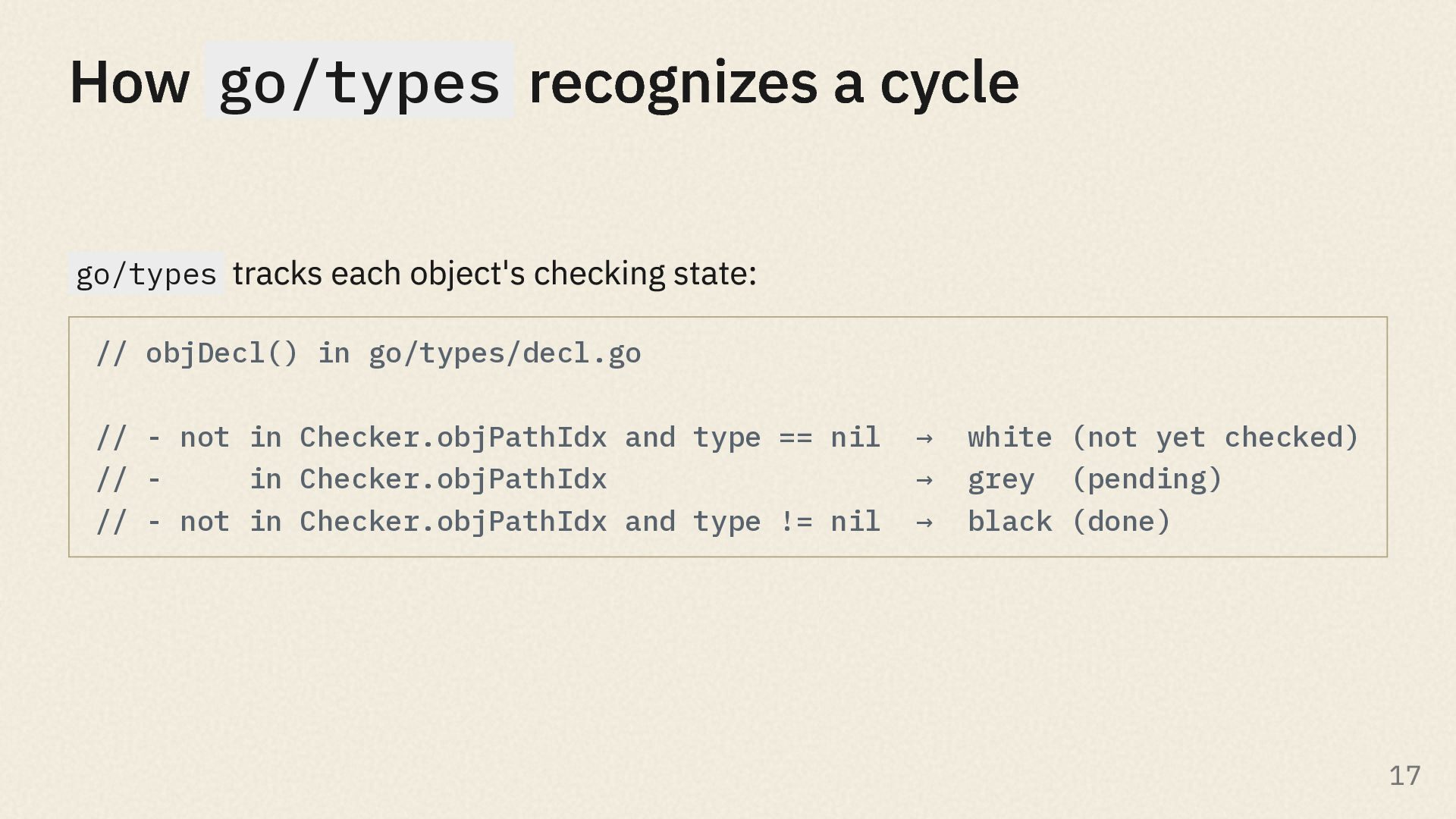Image resolution: width=1456 pixels, height=819 pixels.
Task: Click the word 'grey' in the code block
Action: click(x=1001, y=480)
